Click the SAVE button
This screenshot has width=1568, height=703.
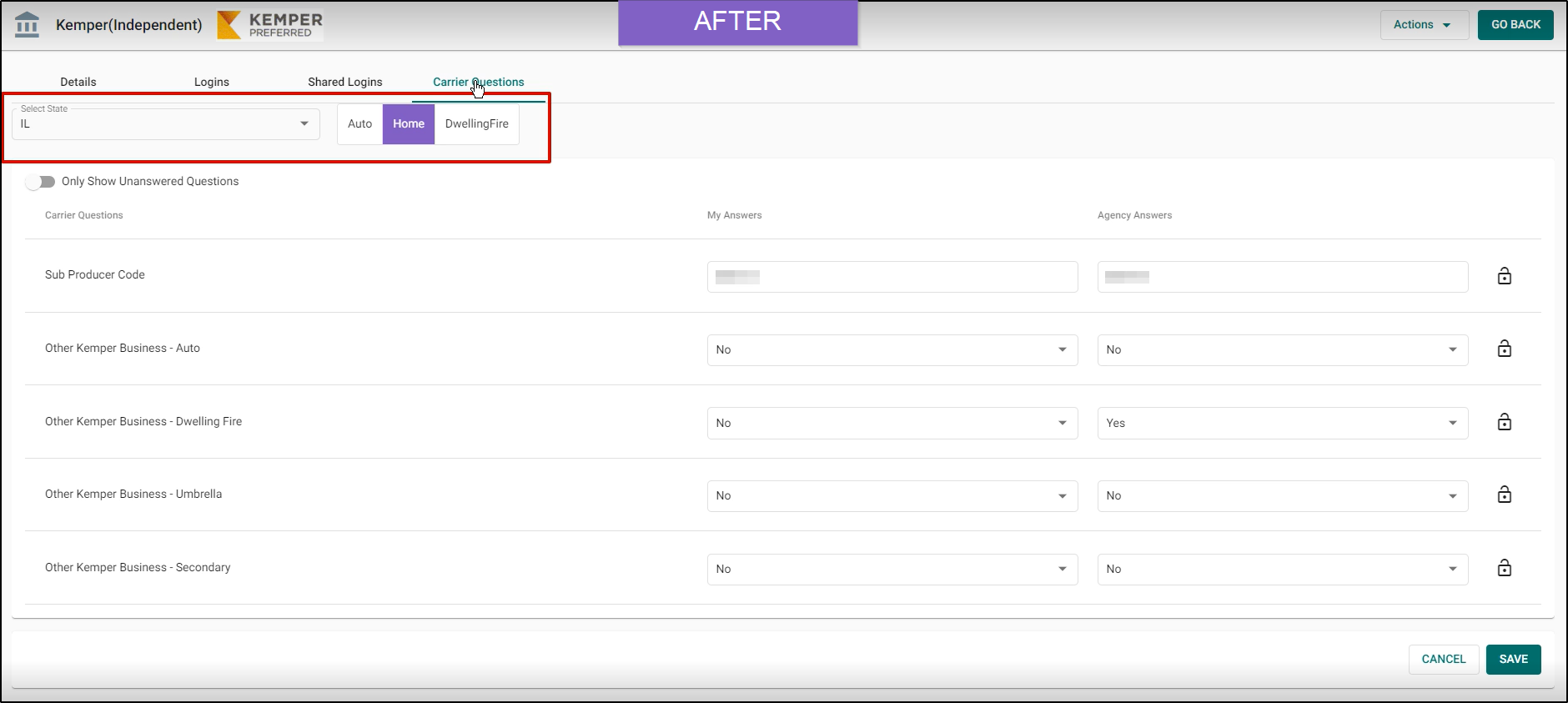tap(1514, 660)
